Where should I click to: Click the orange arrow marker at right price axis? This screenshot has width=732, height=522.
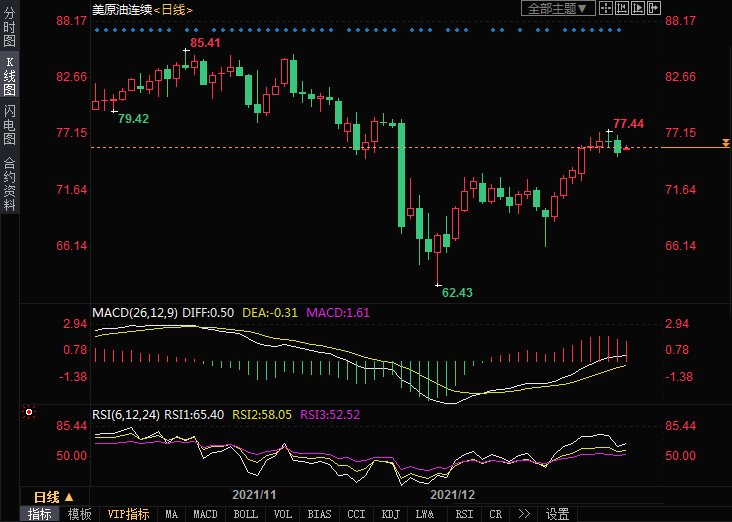pyautogui.click(x=725, y=147)
